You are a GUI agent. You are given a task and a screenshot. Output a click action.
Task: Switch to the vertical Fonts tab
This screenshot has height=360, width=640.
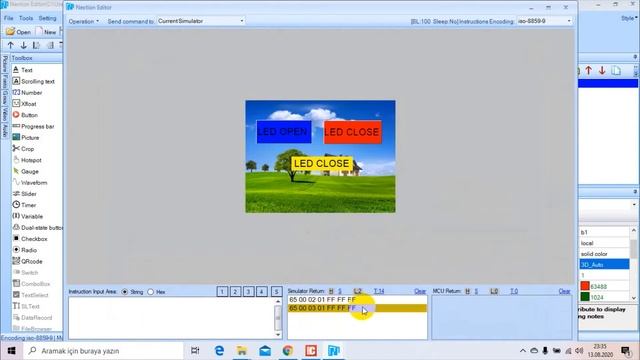[4, 81]
